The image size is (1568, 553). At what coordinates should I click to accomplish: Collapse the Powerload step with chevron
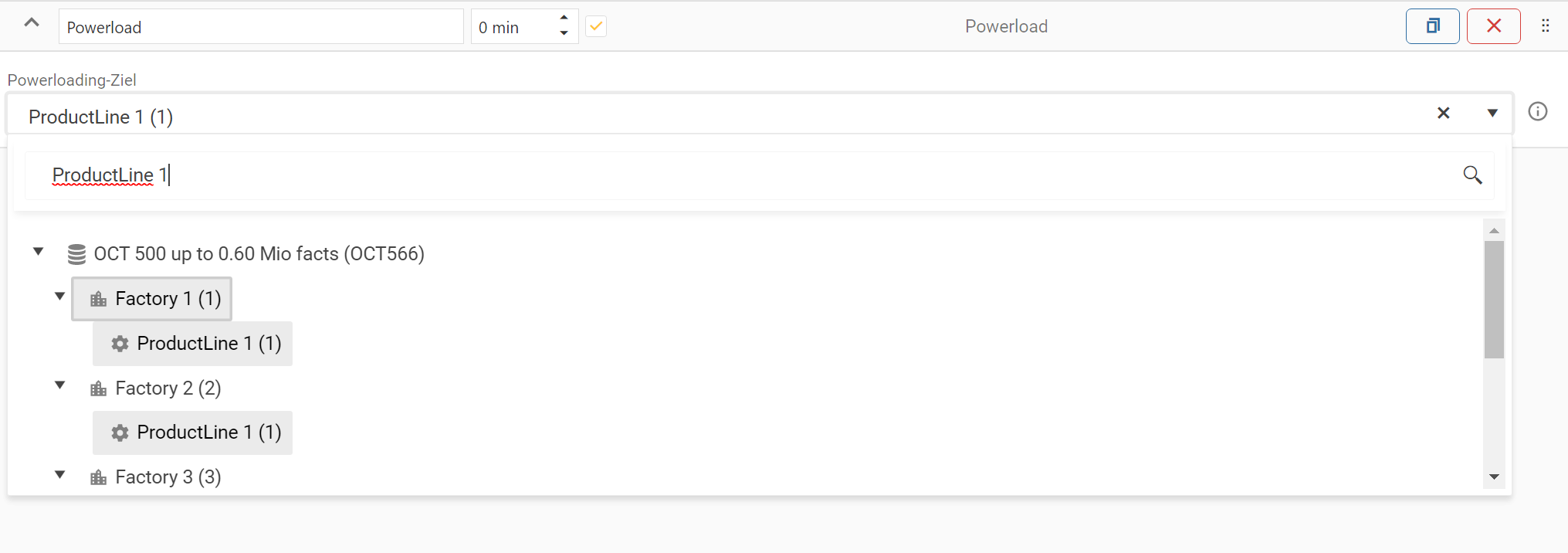pos(32,23)
